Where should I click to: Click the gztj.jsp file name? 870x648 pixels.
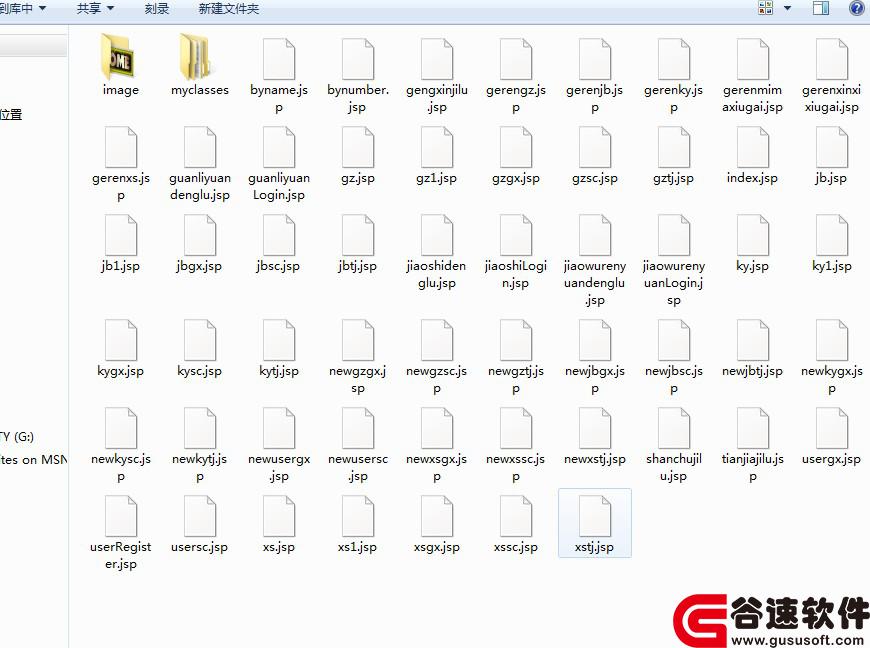click(x=674, y=178)
